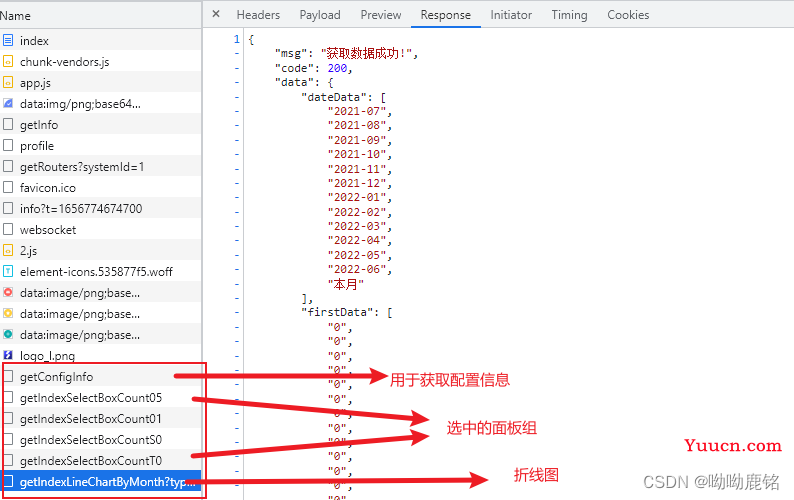Screen dimensions: 794x500
Task: Click the icon box beside getRouters?systemId=1
Action: coord(8,166)
